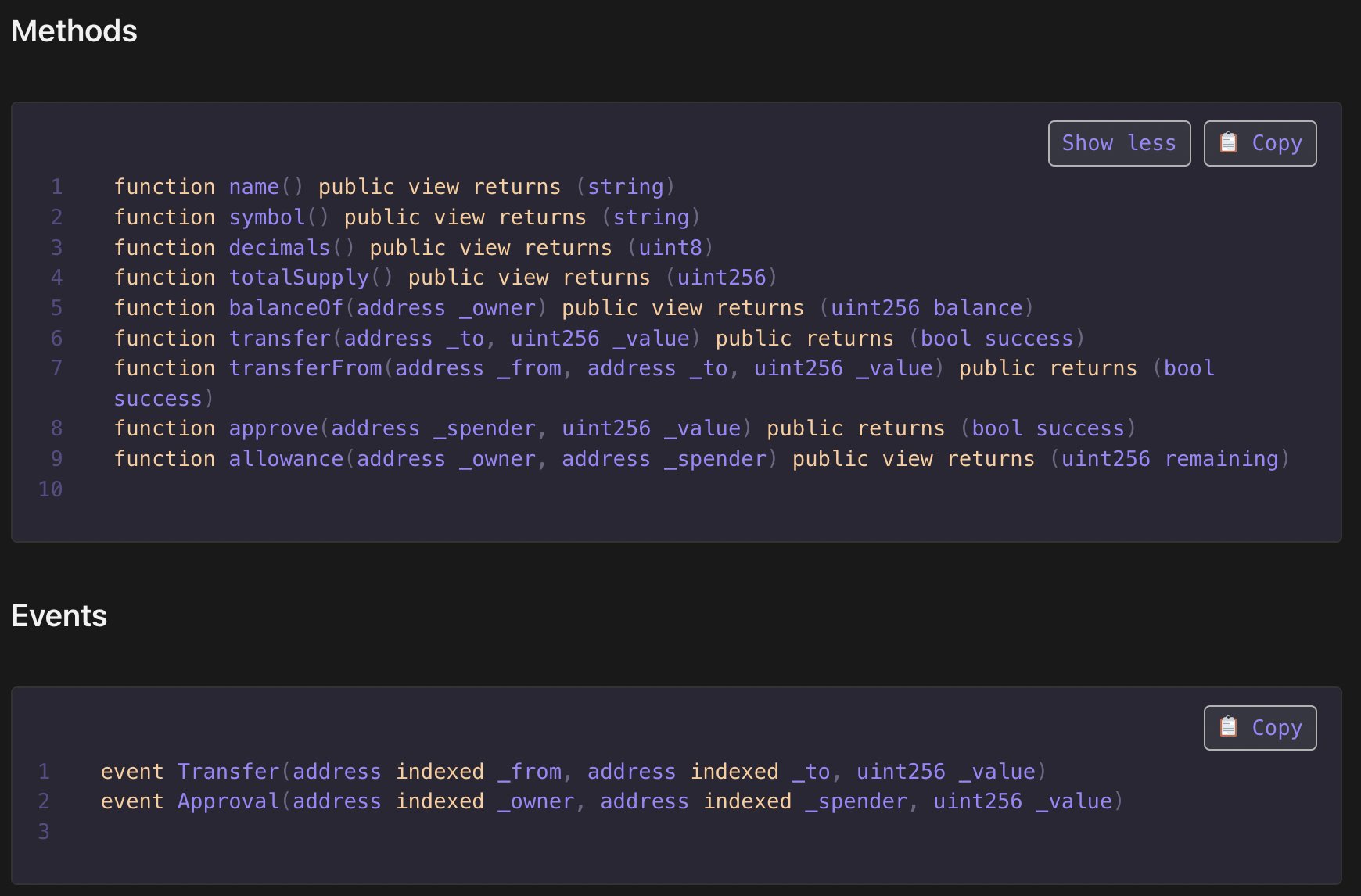Click the Events section heading
1361x896 pixels.
(59, 616)
